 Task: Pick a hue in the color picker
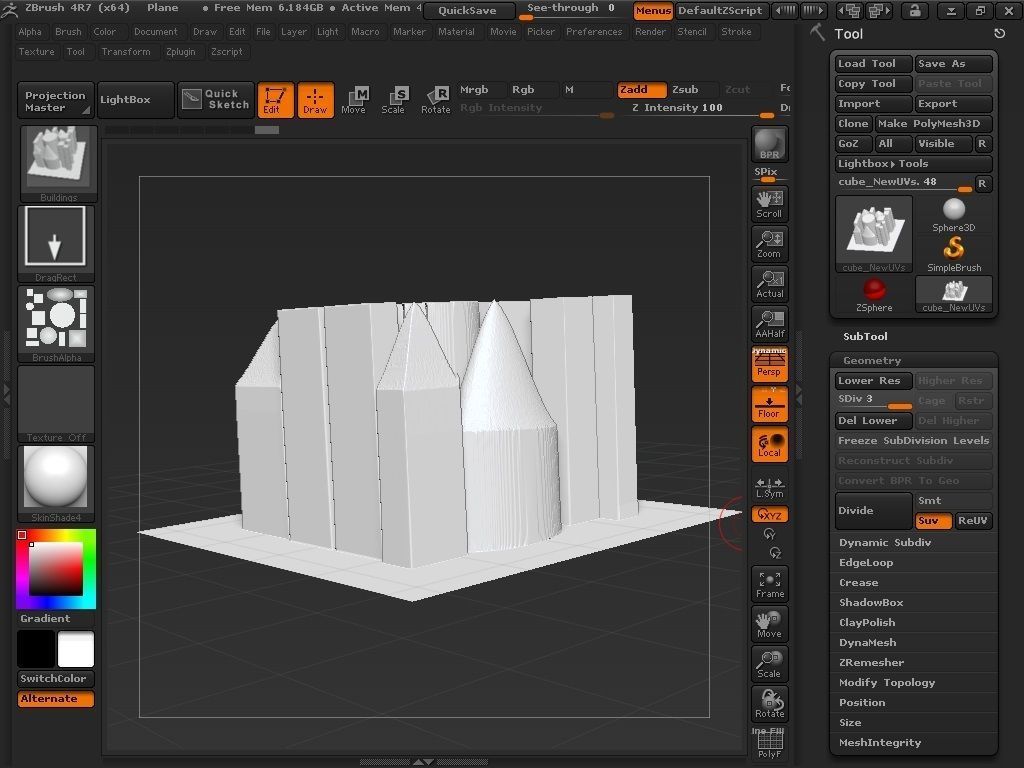(x=56, y=569)
